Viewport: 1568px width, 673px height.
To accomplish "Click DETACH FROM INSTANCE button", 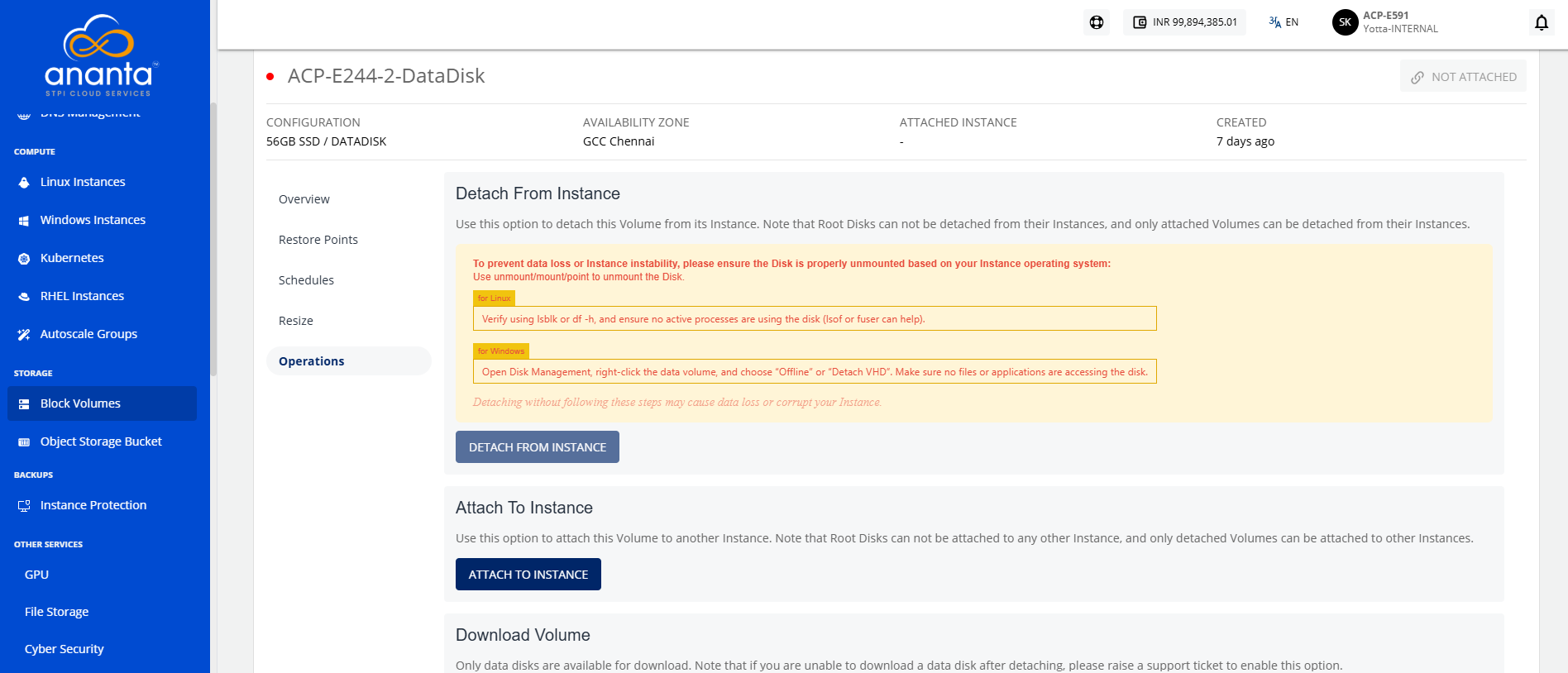I will [x=538, y=447].
